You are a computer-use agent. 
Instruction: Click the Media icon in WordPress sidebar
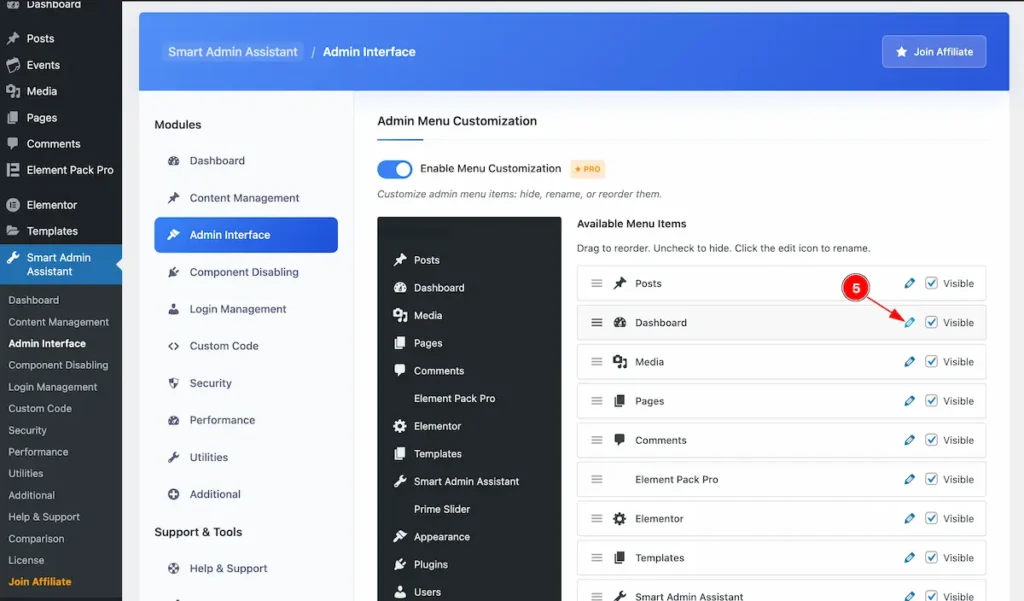(13, 91)
